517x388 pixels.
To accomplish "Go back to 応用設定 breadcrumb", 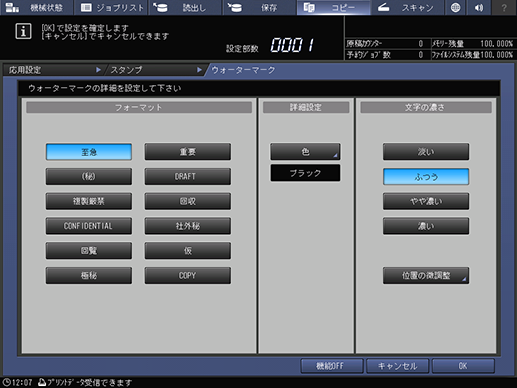I will coord(53,70).
